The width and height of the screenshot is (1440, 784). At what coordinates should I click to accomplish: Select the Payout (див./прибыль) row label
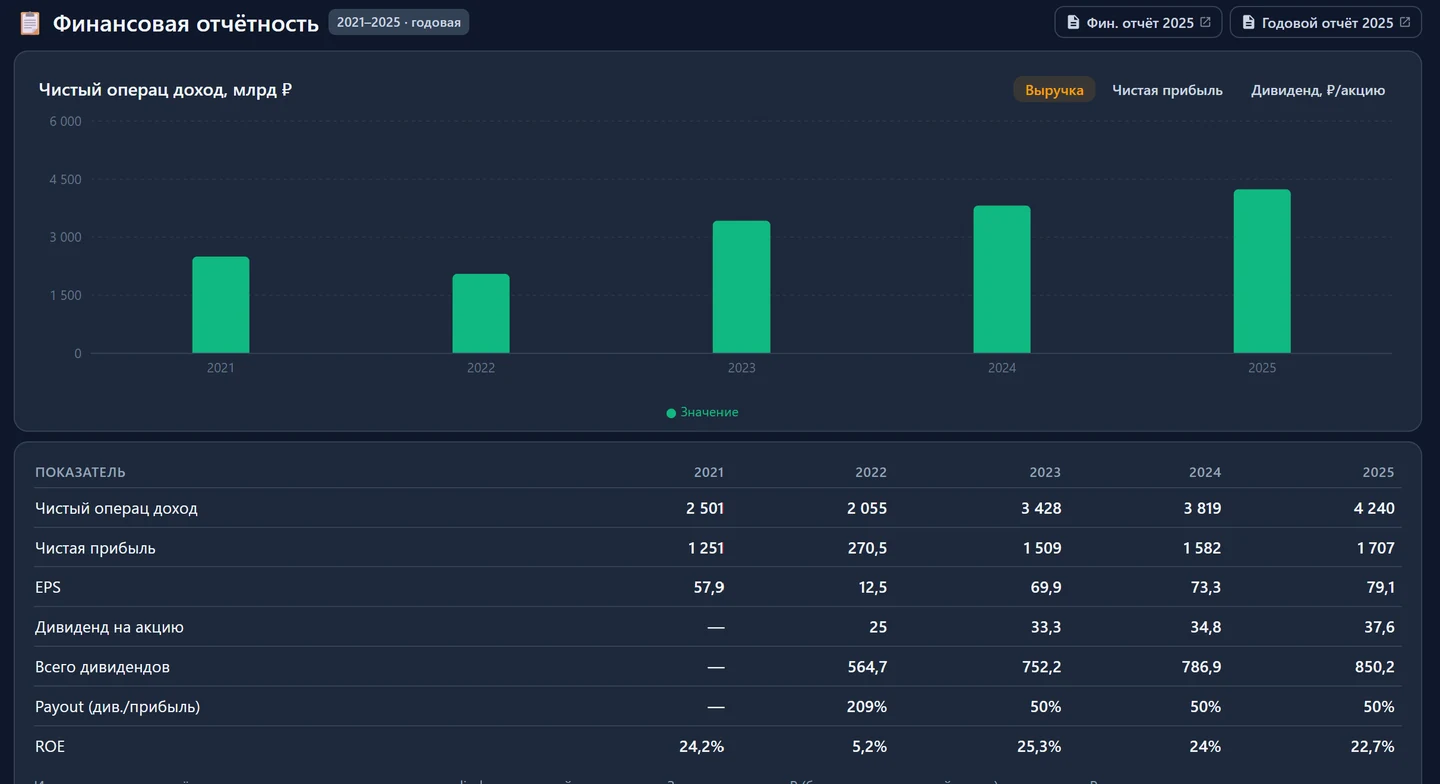(x=117, y=707)
